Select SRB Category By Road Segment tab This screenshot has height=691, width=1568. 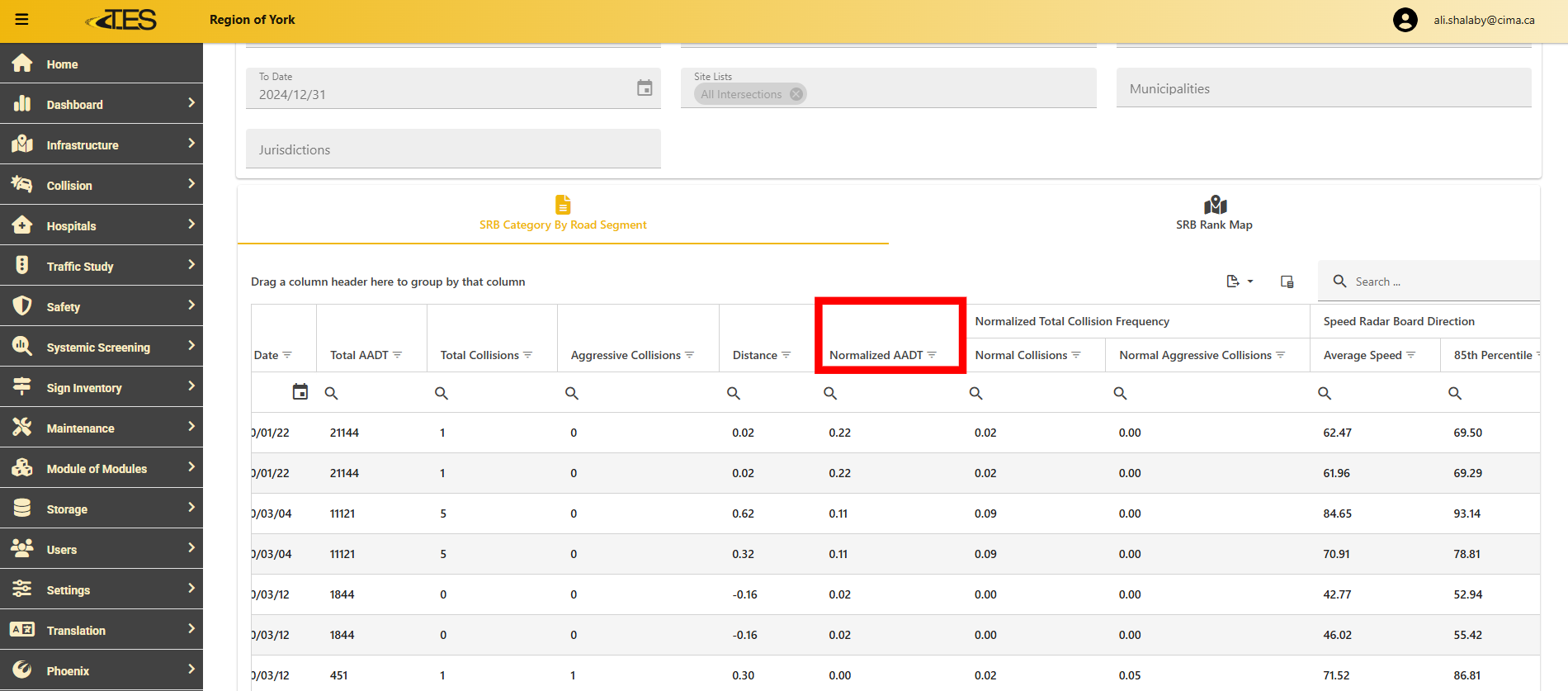point(563,214)
